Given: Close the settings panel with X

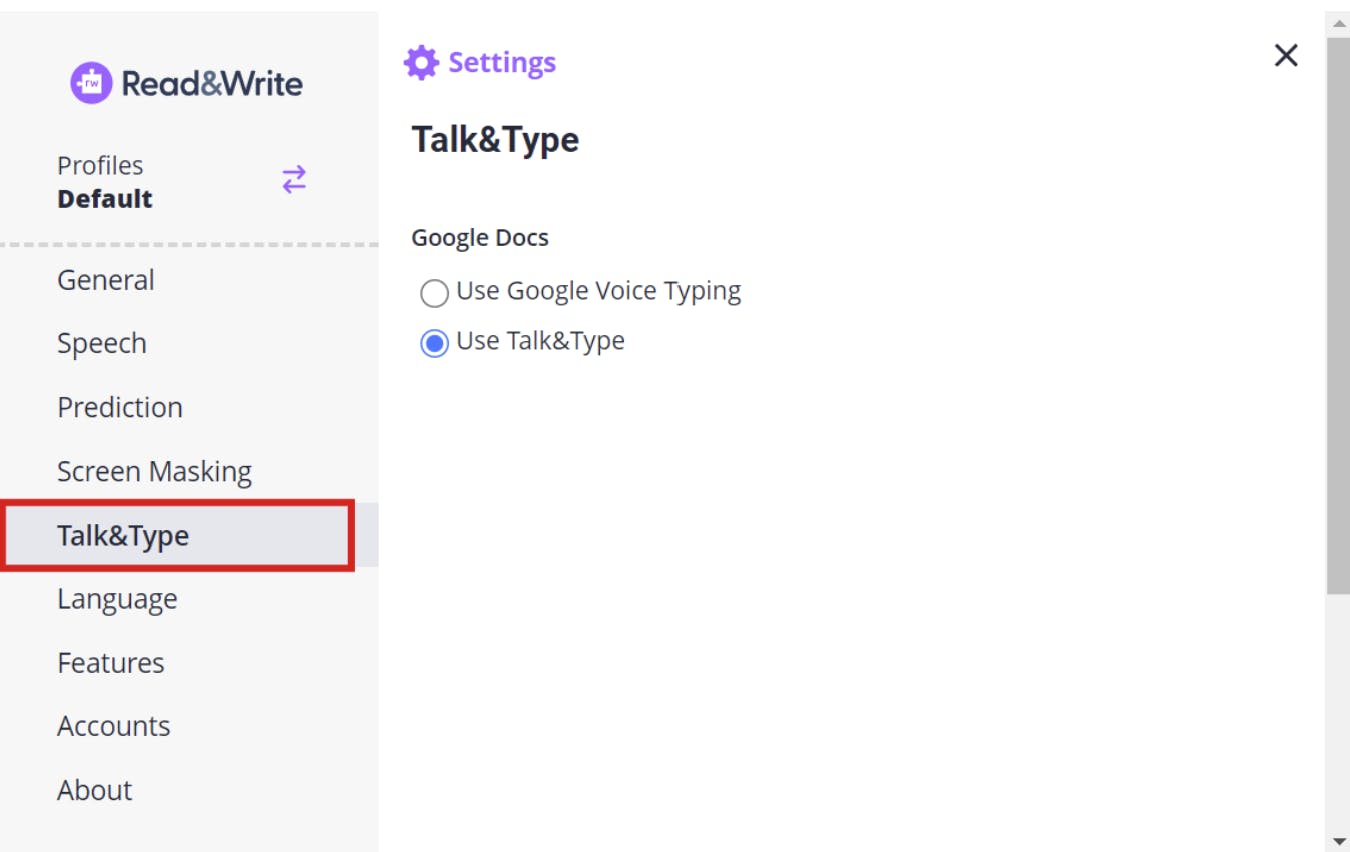Looking at the screenshot, I should (x=1286, y=56).
